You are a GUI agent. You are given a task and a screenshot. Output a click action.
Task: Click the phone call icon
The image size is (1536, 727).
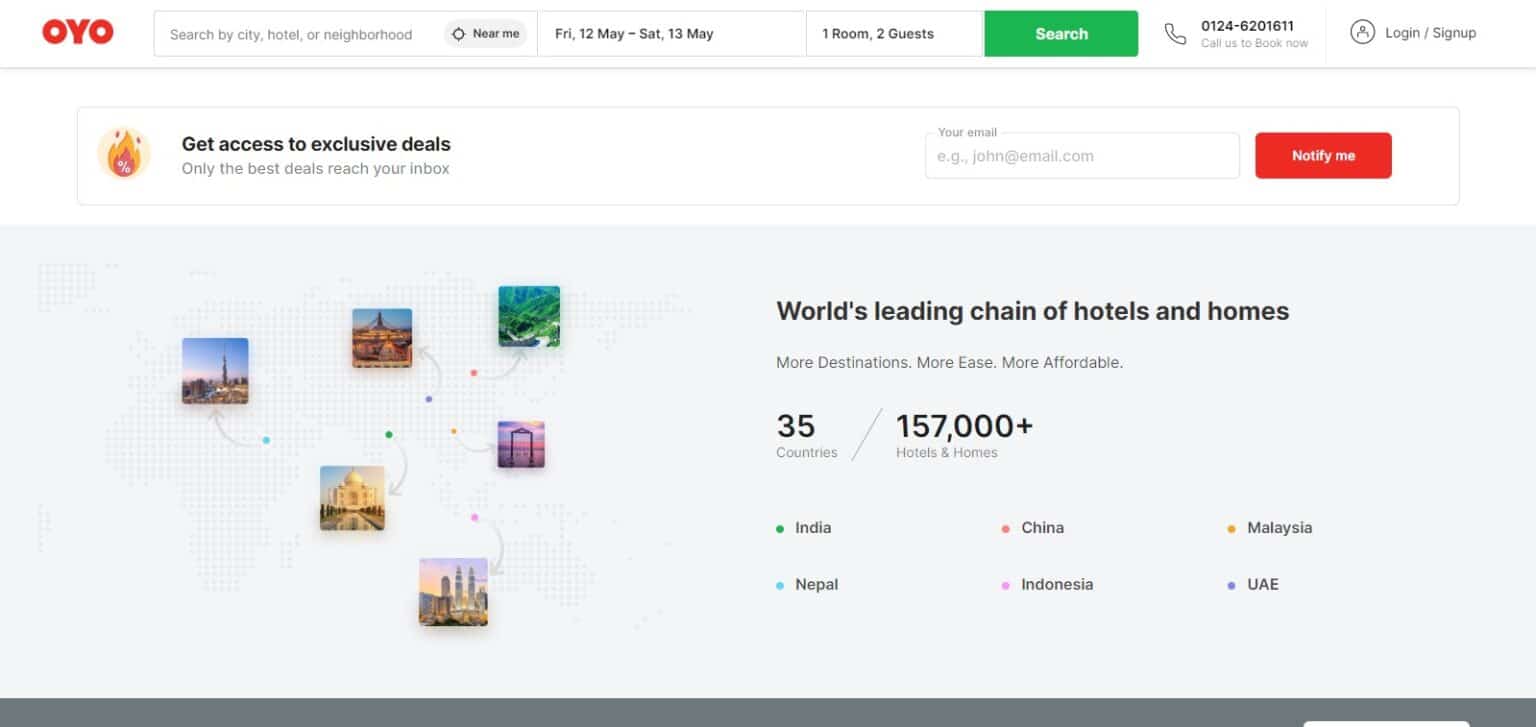coord(1175,34)
